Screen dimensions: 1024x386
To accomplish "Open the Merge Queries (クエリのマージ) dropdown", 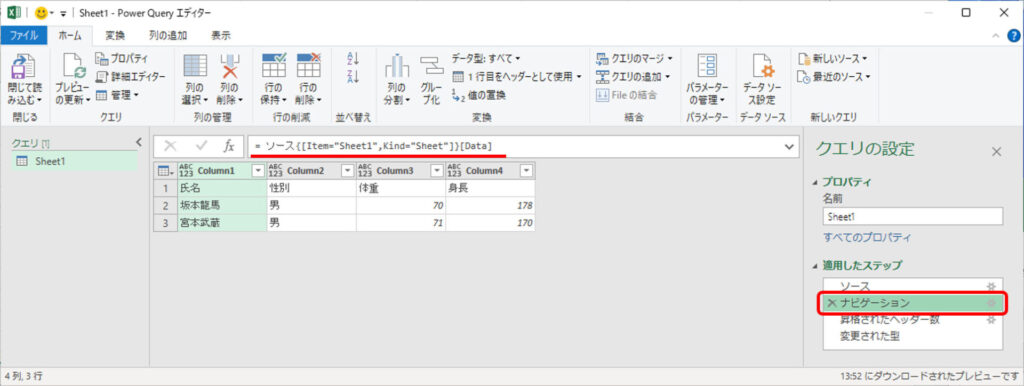I will click(634, 58).
